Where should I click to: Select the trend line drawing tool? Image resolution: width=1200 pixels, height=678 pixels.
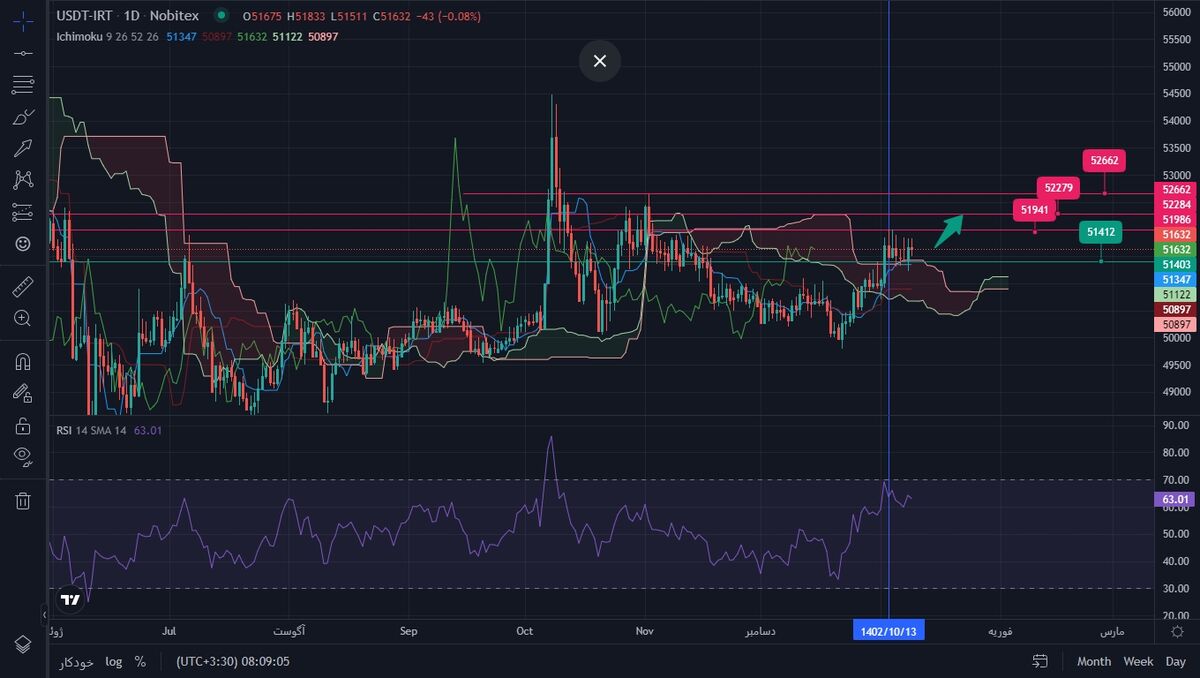(x=22, y=52)
